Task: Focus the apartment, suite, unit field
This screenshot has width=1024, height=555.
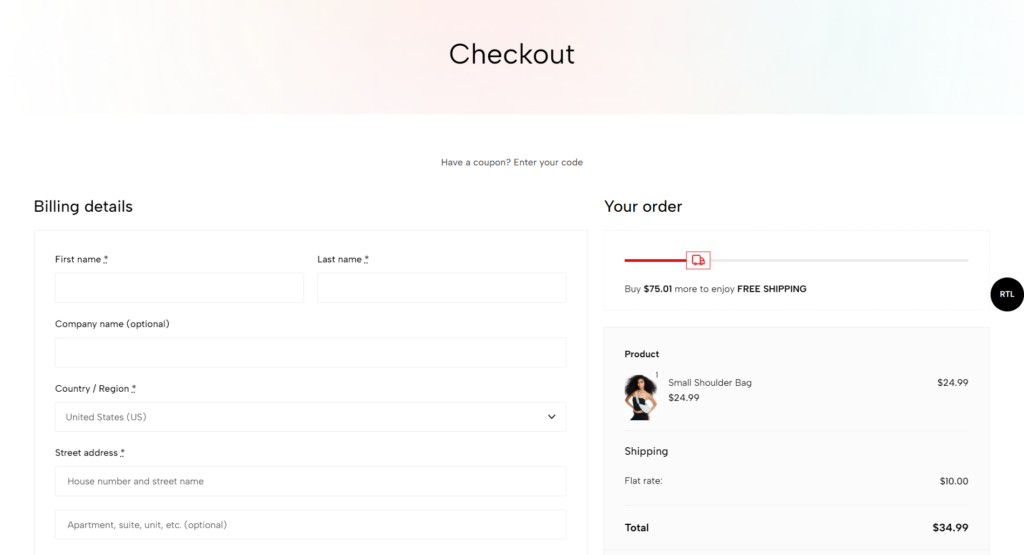Action: click(310, 525)
